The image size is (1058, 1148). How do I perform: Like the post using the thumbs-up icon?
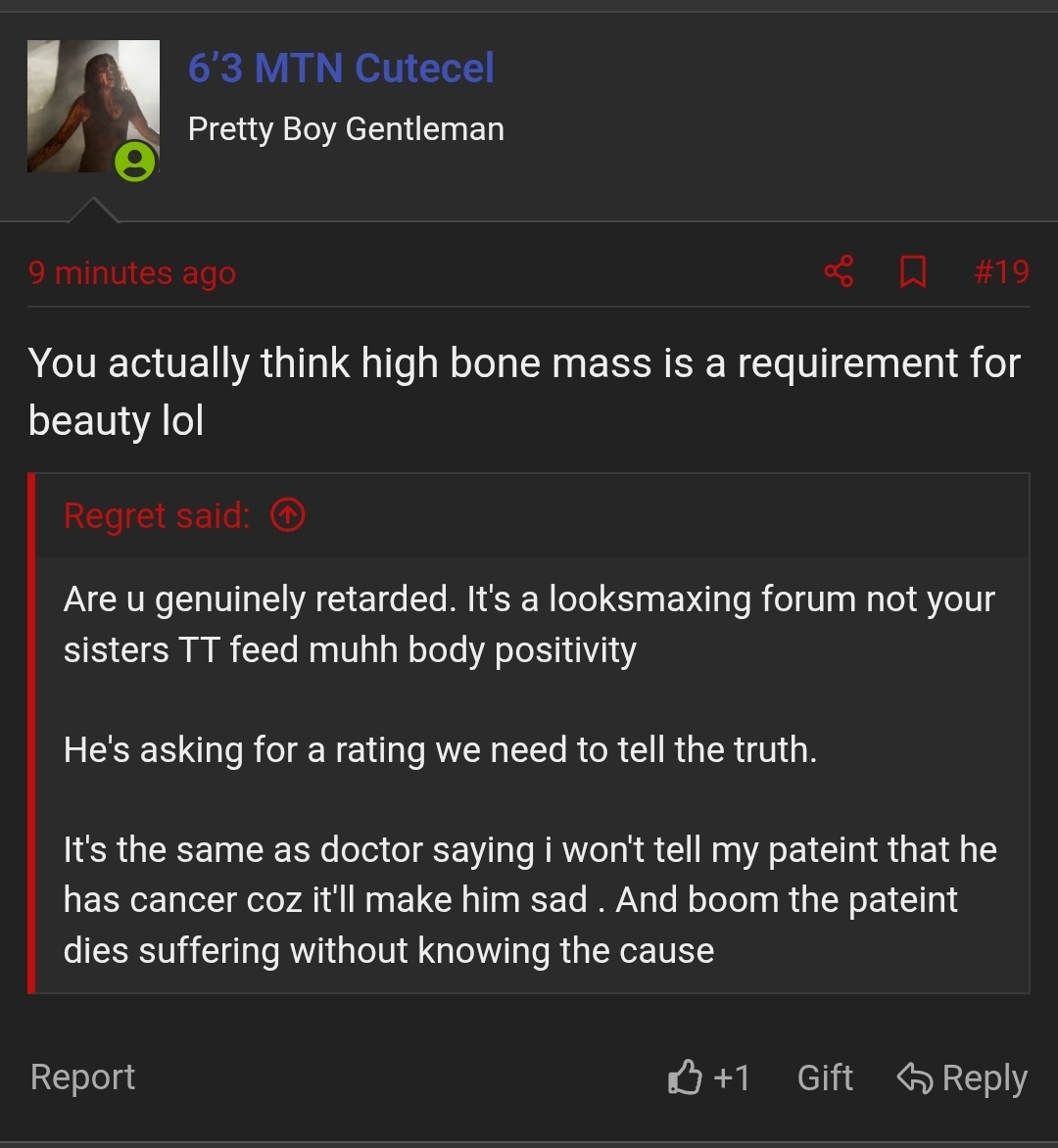tap(685, 1076)
